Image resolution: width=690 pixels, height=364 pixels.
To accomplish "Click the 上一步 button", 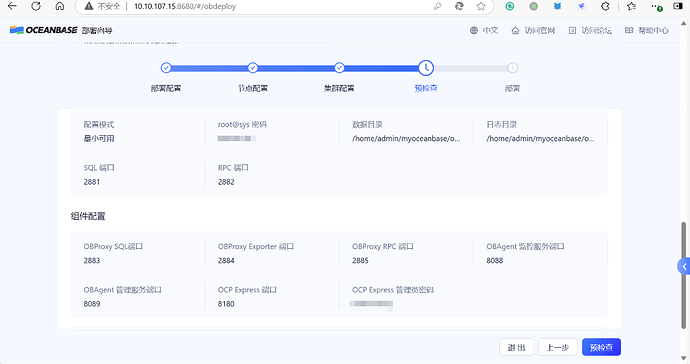I will [x=558, y=347].
